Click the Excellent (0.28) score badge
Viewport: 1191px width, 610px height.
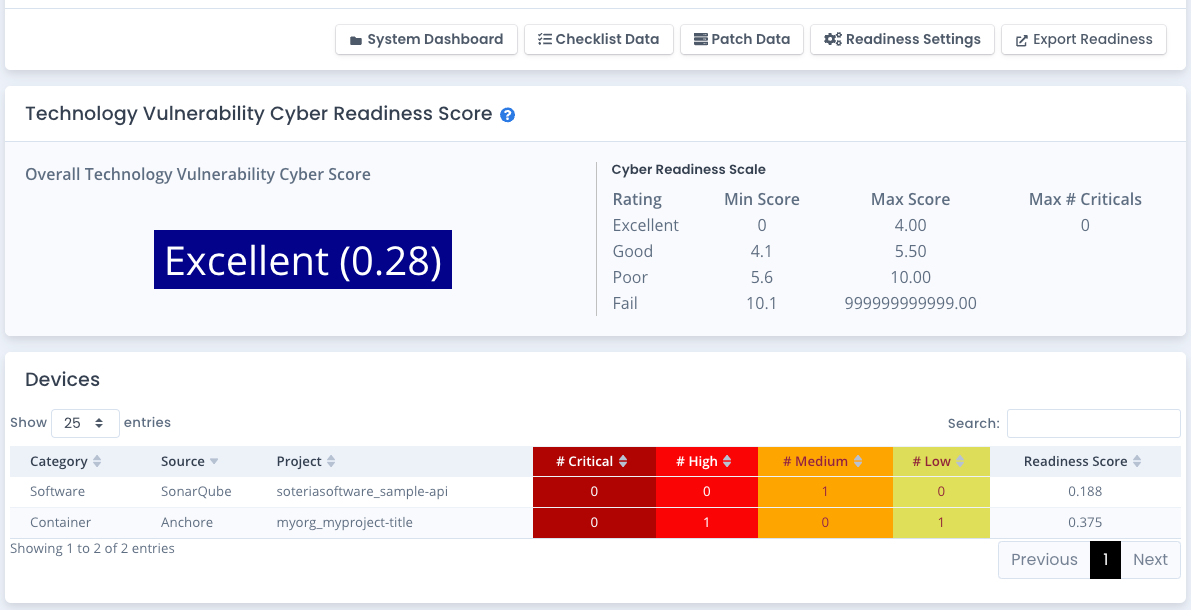tap(303, 260)
